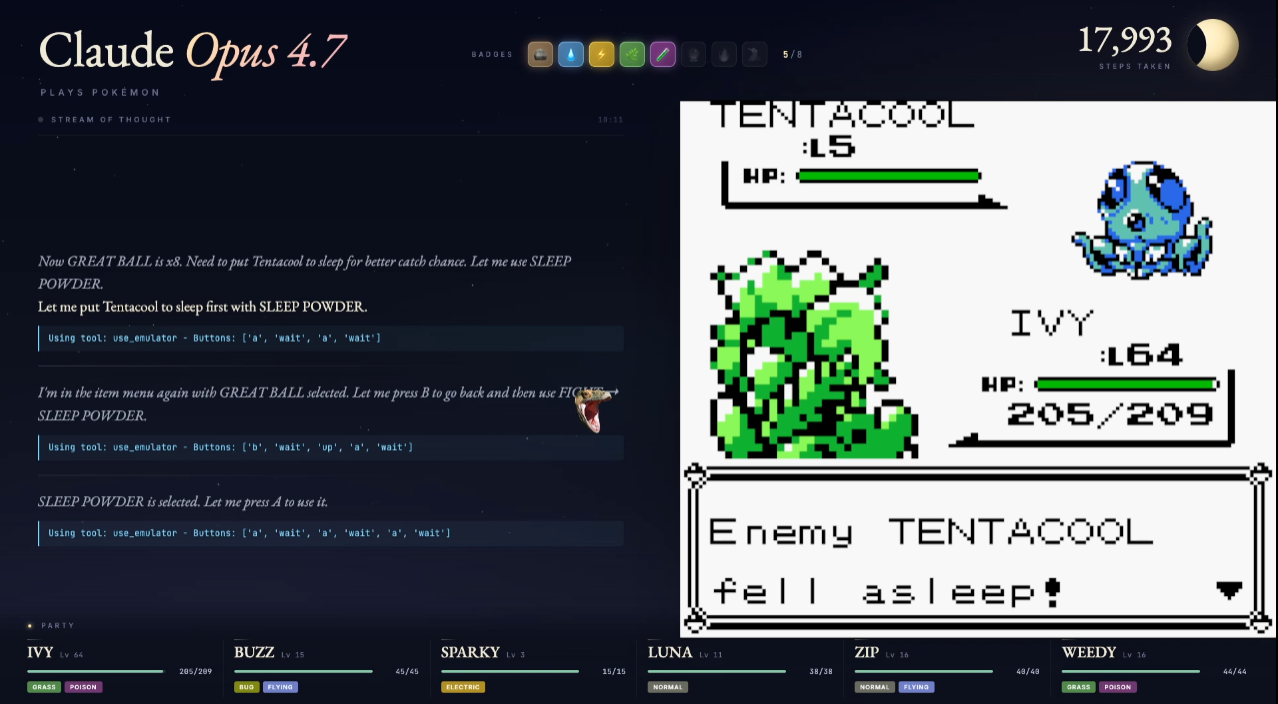This screenshot has height=704, width=1278.
Task: Click the latest use_emulator tool call line
Action: [331, 533]
